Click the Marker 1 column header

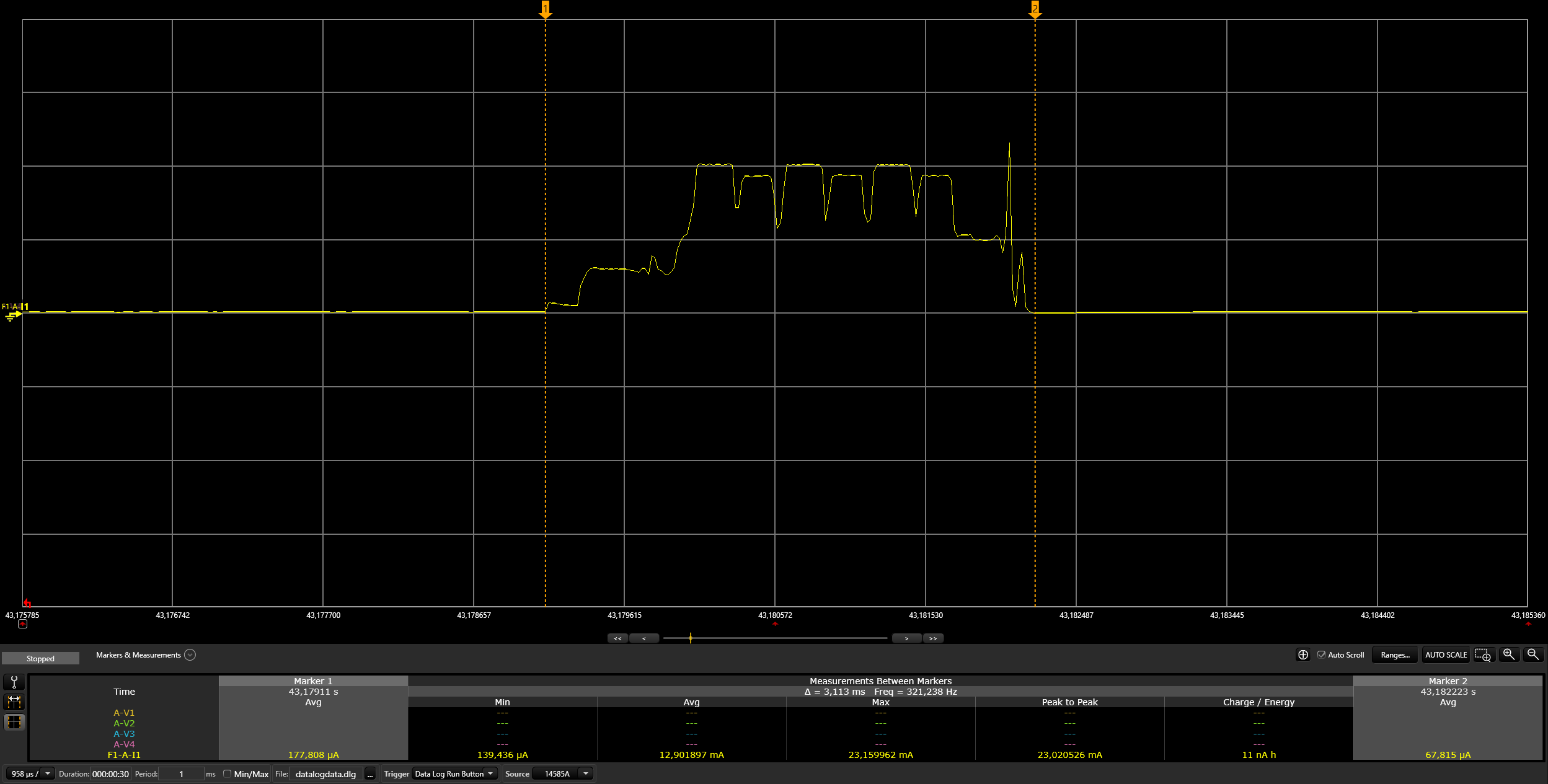coord(313,680)
